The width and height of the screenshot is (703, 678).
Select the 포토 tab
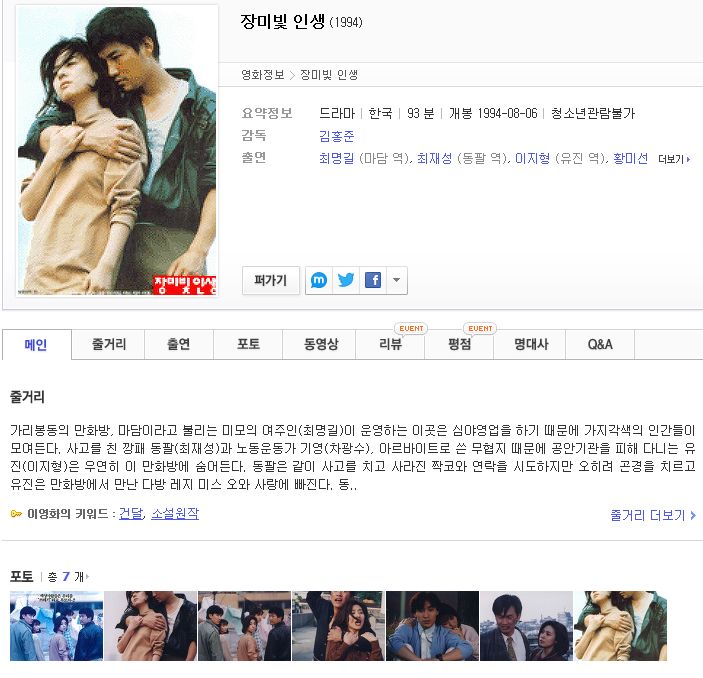(248, 344)
